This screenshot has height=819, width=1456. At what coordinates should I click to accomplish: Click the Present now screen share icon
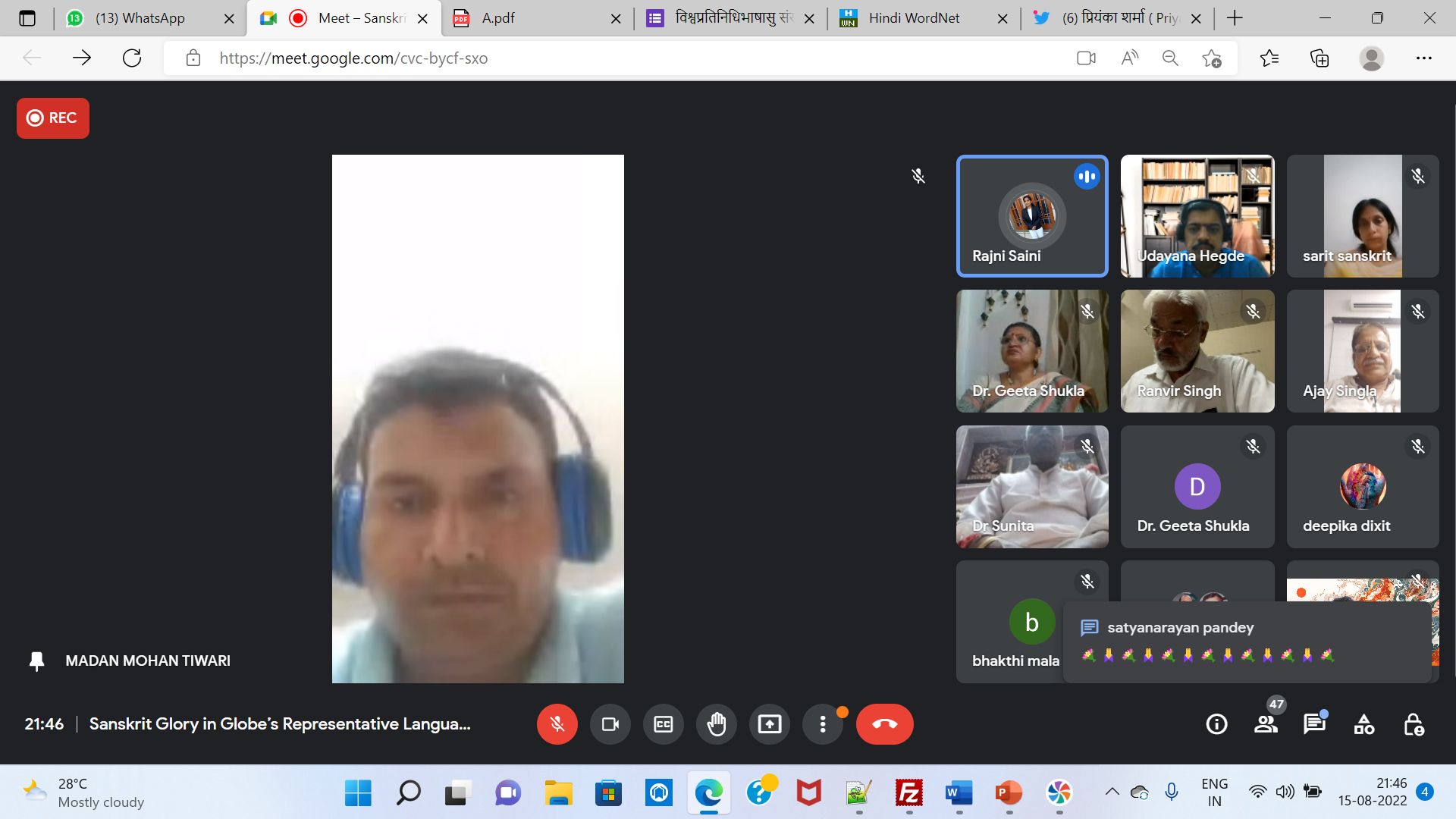pos(769,724)
